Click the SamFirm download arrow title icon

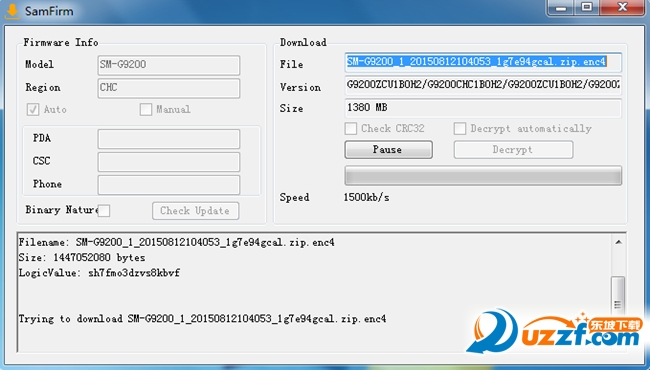[x=12, y=11]
